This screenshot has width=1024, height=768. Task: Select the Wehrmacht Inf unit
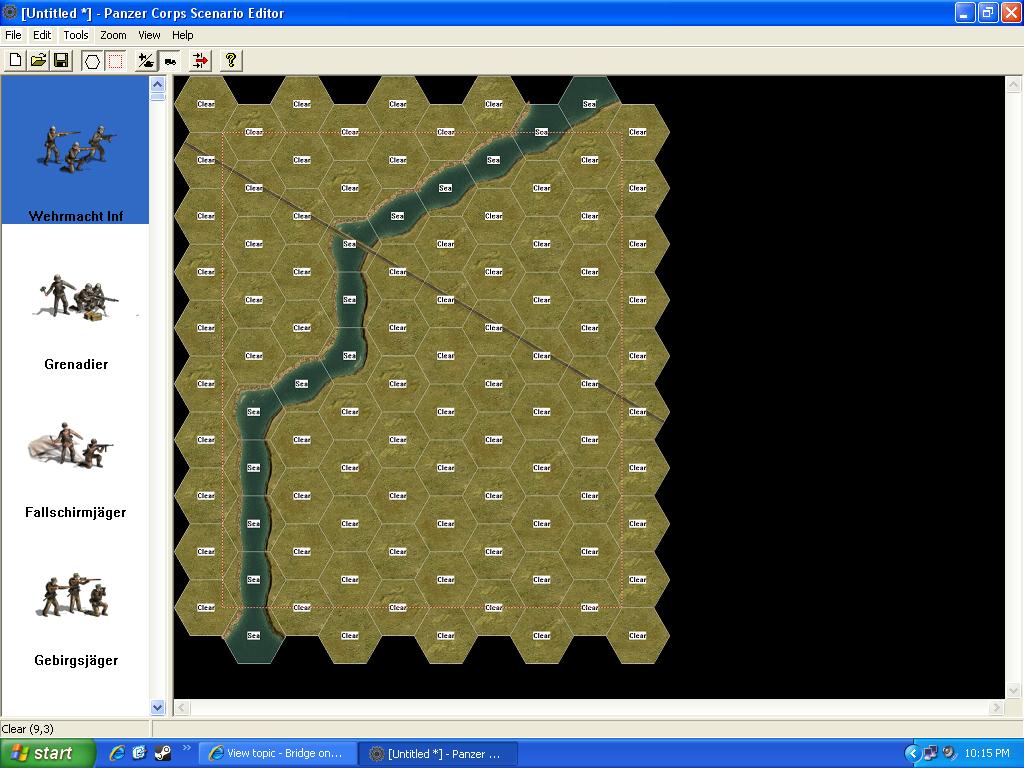coord(75,150)
